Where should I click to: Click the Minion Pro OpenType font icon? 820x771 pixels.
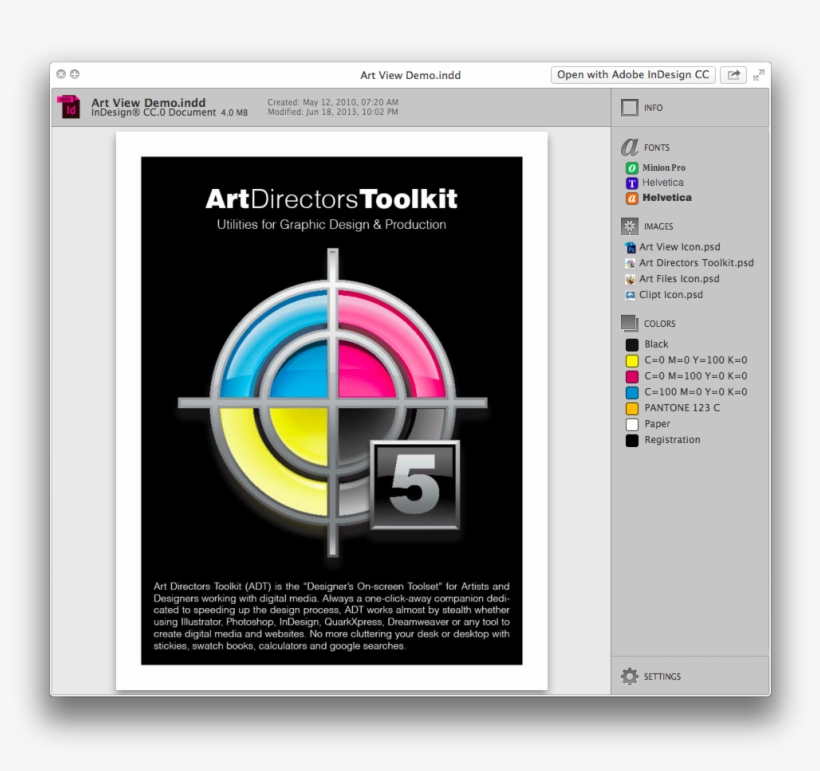point(632,168)
